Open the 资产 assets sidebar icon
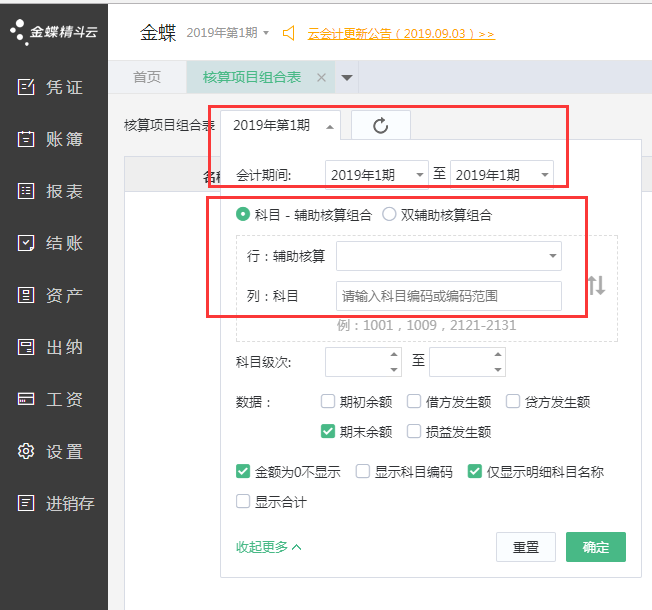The height and width of the screenshot is (610, 652). (x=27, y=295)
